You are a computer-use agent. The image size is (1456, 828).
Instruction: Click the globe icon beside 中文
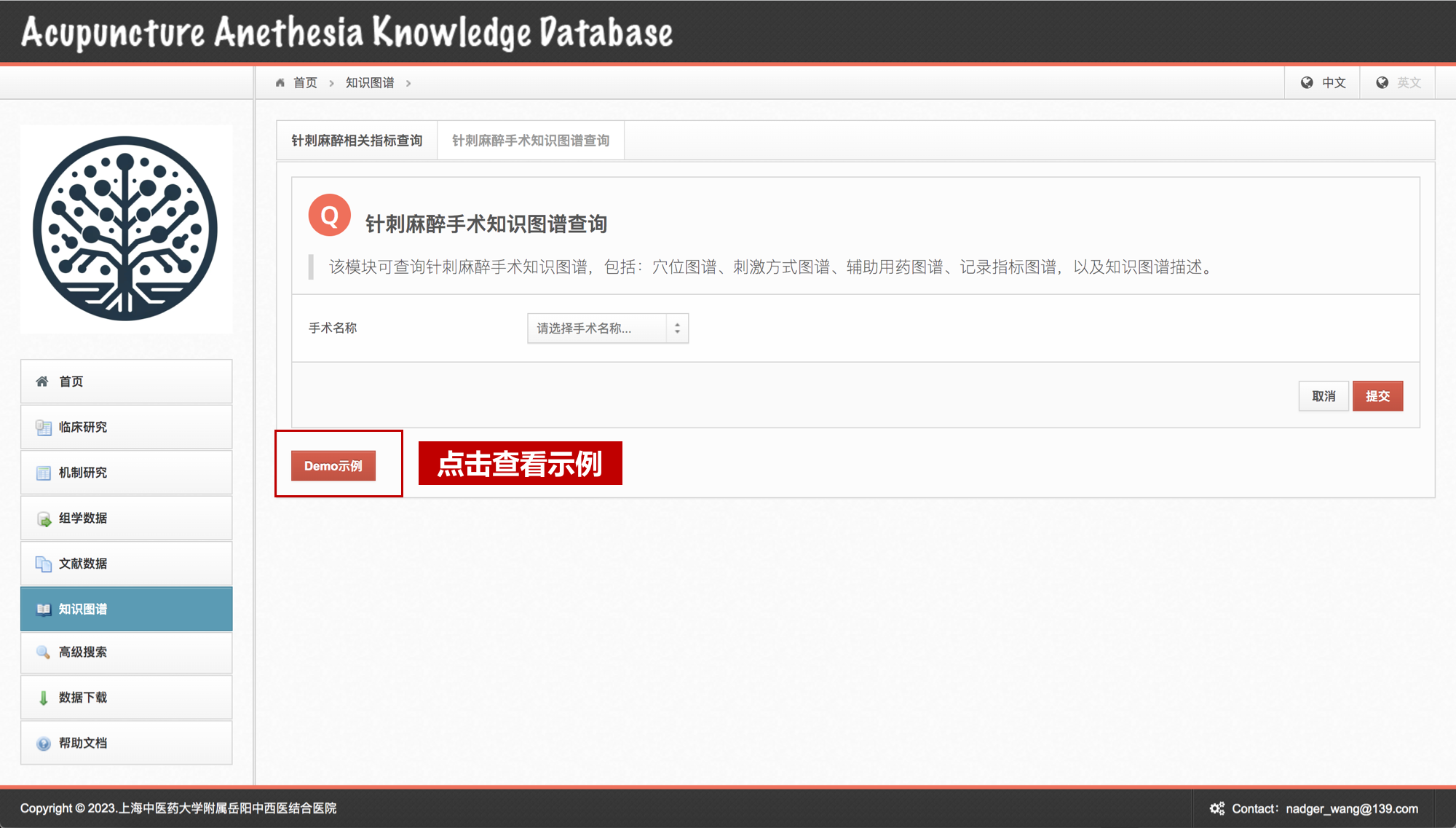tap(1307, 83)
